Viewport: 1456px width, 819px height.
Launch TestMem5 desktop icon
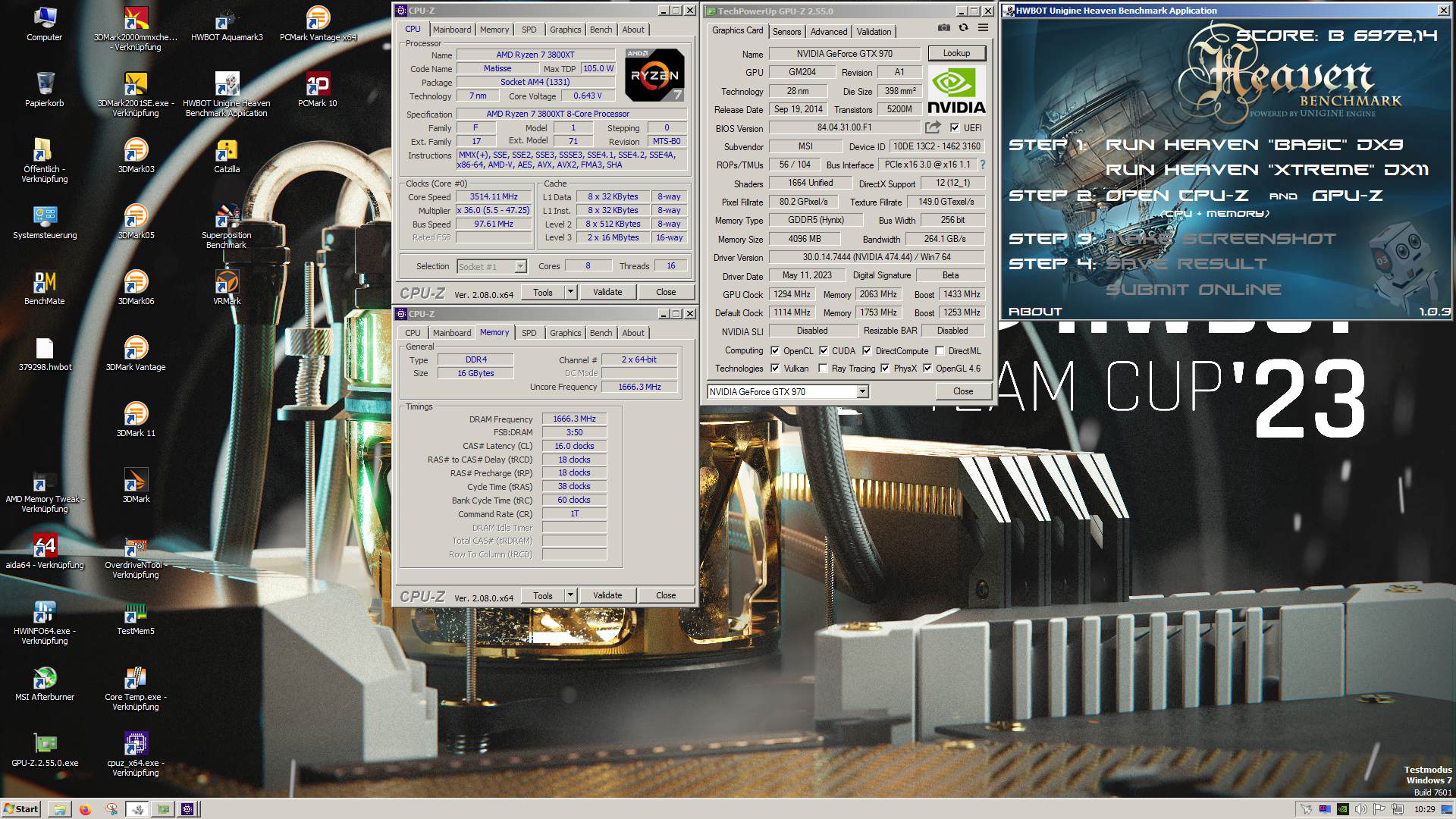(x=136, y=617)
